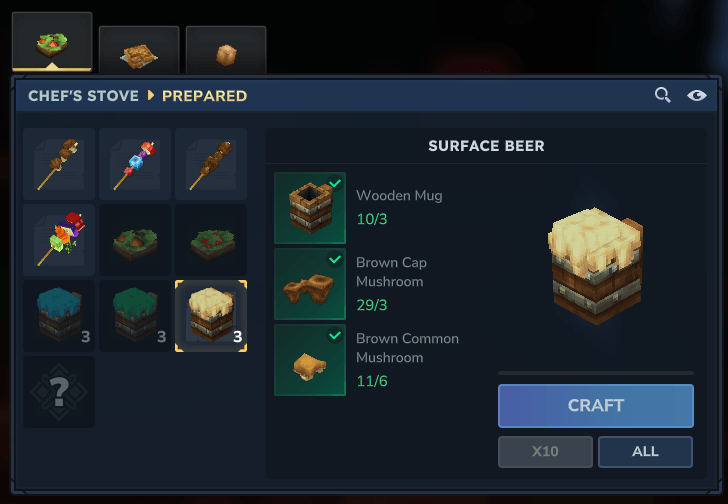The image size is (728, 504).
Task: Open the search magnifier icon
Action: point(663,95)
